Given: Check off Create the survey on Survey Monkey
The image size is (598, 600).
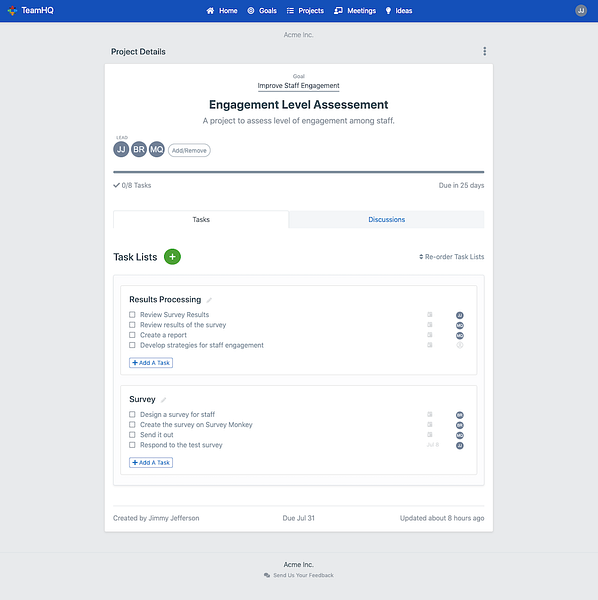Looking at the screenshot, I should (x=132, y=425).
